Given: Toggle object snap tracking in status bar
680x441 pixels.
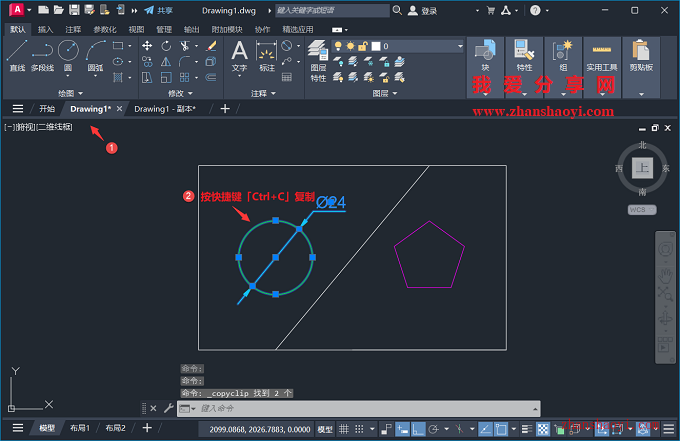Looking at the screenshot, I should (485, 429).
